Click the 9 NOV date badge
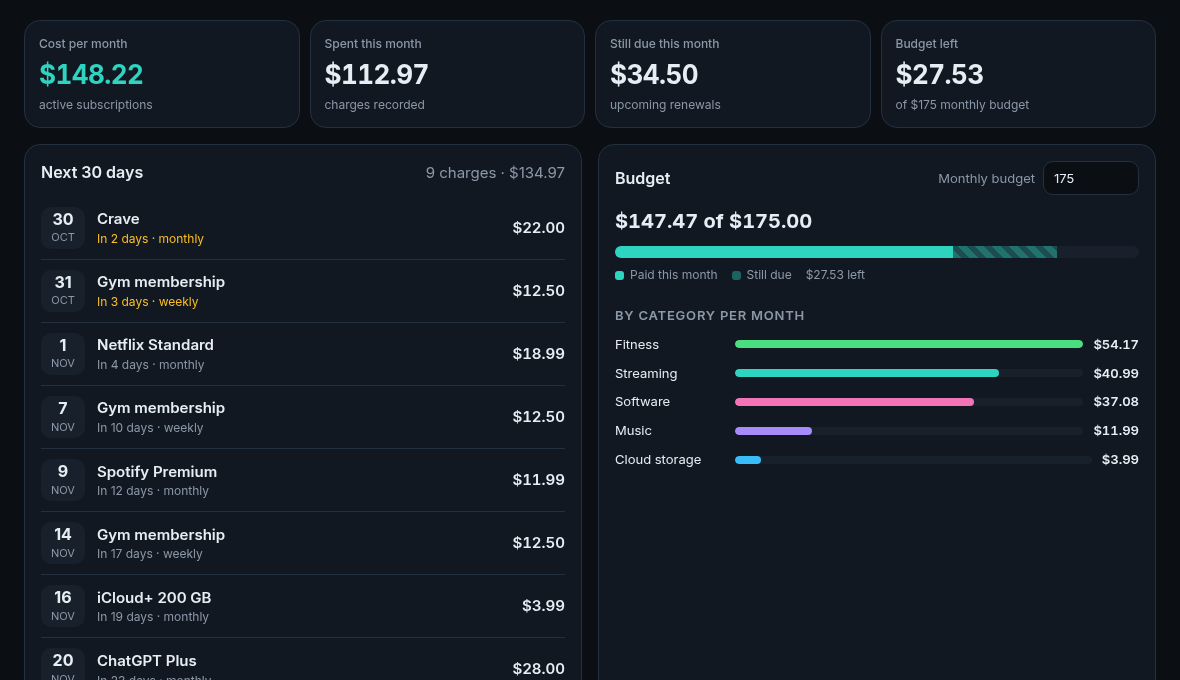This screenshot has height=680, width=1180. (x=62, y=480)
